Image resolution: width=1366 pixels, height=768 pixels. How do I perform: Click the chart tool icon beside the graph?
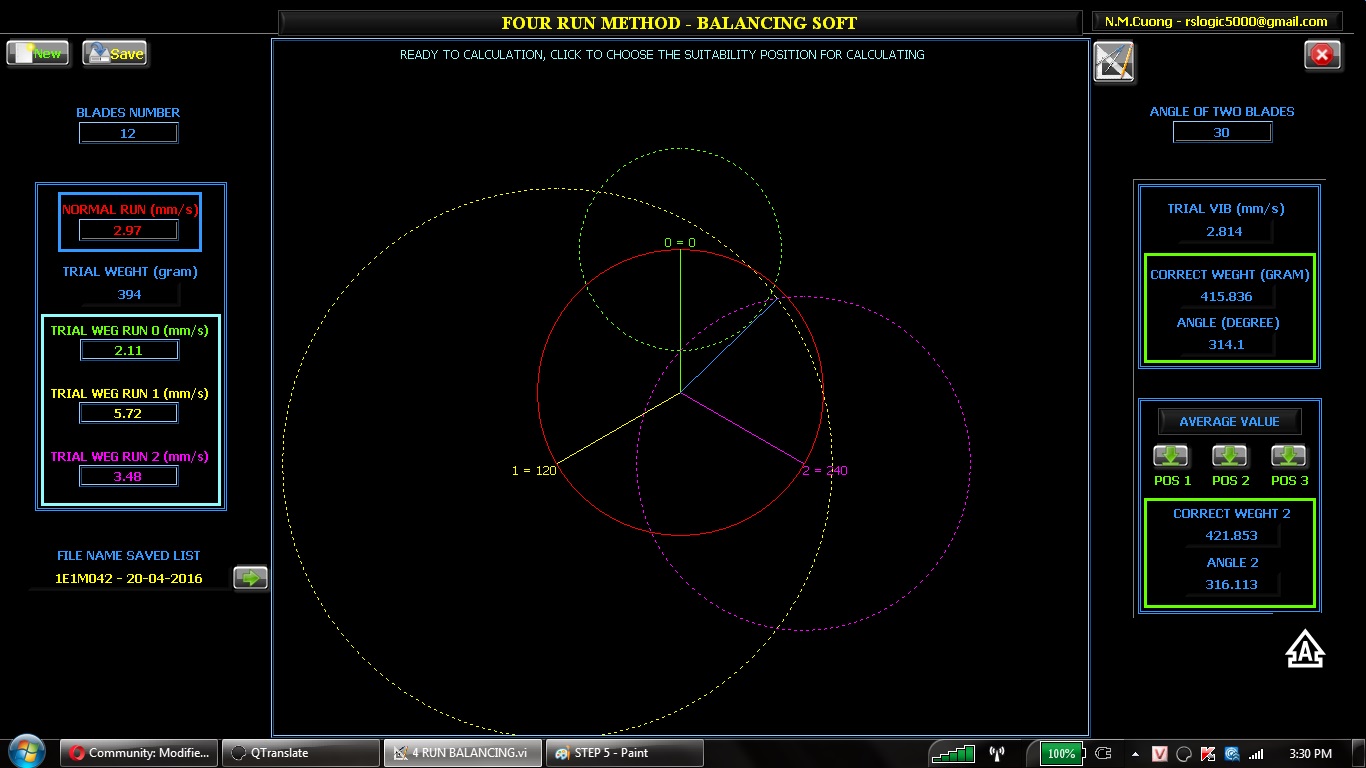(1114, 62)
